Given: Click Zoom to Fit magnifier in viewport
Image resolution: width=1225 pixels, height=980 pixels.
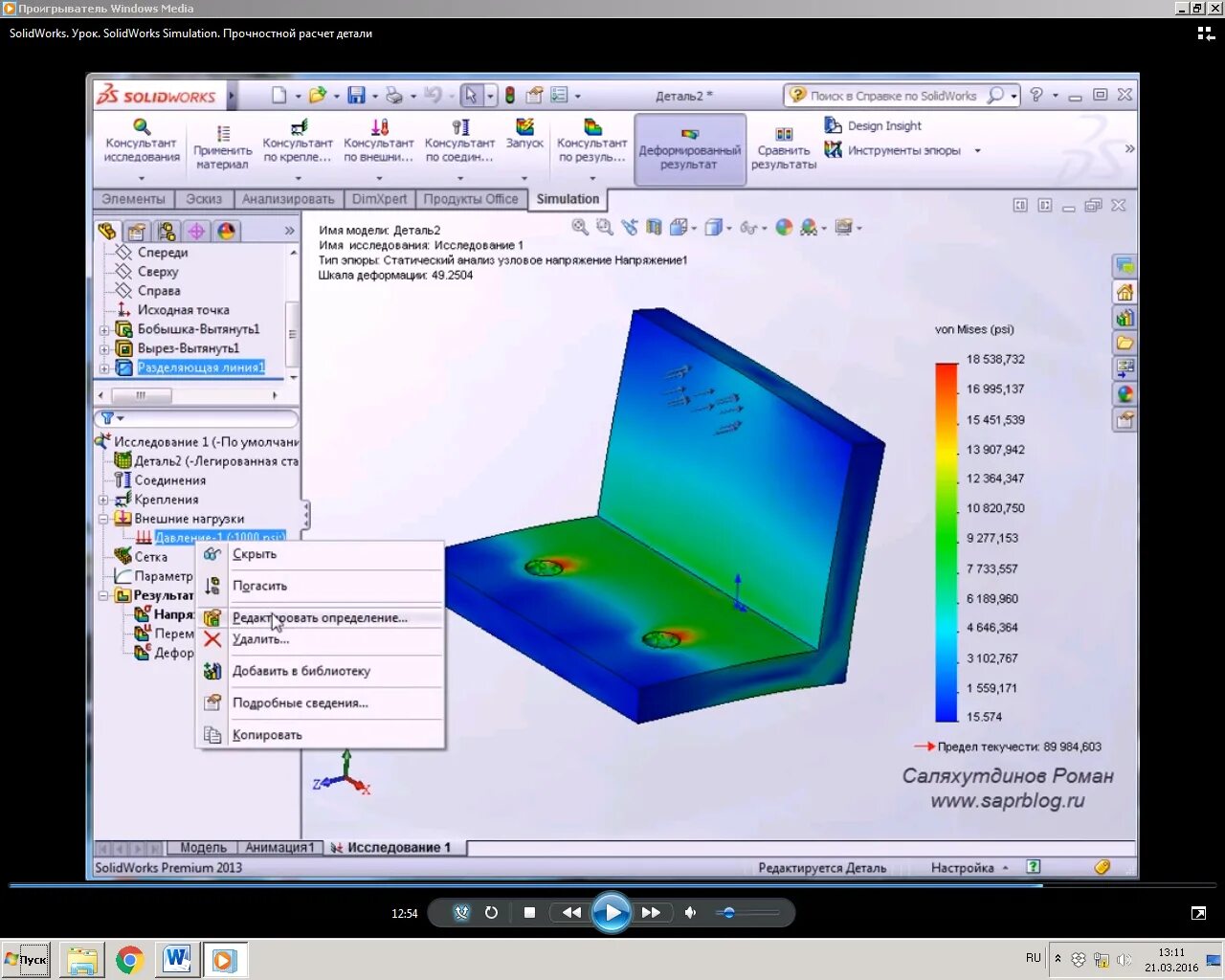Looking at the screenshot, I should click(x=580, y=227).
